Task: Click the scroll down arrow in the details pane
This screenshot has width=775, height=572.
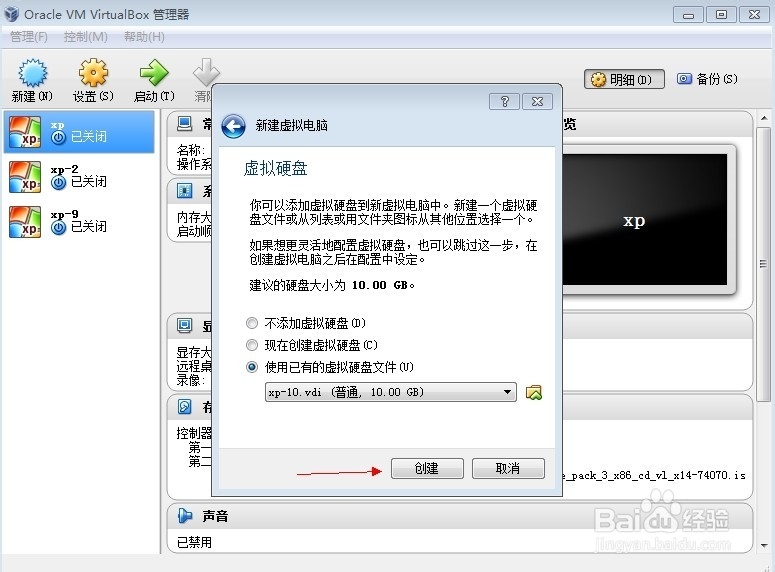Action: coord(764,545)
